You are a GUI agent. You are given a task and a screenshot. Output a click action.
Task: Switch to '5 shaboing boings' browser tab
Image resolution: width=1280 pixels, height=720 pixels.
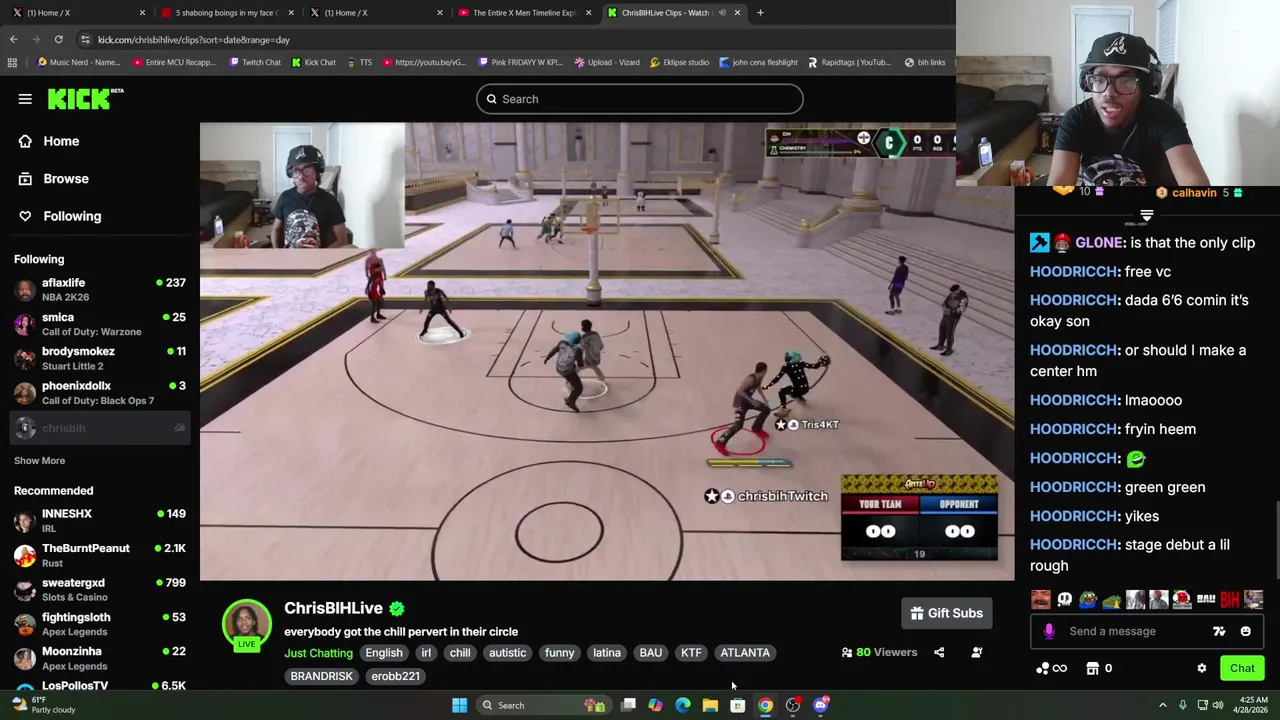[225, 13]
